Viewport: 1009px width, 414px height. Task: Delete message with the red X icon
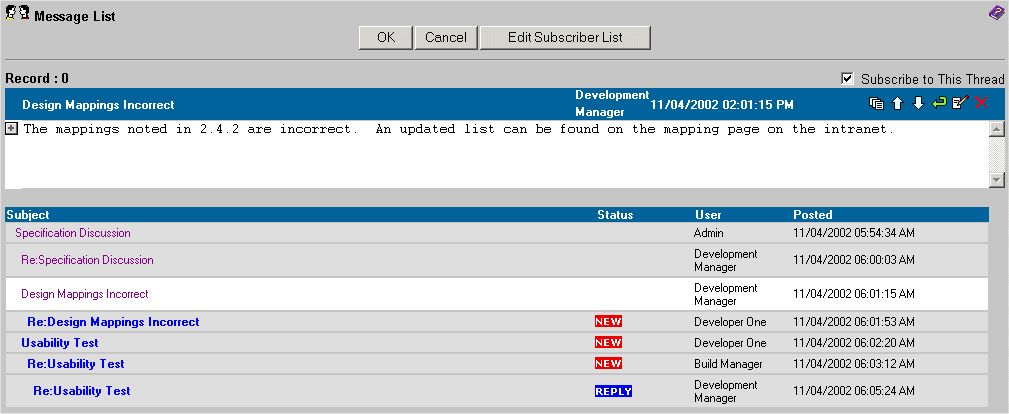click(x=981, y=103)
